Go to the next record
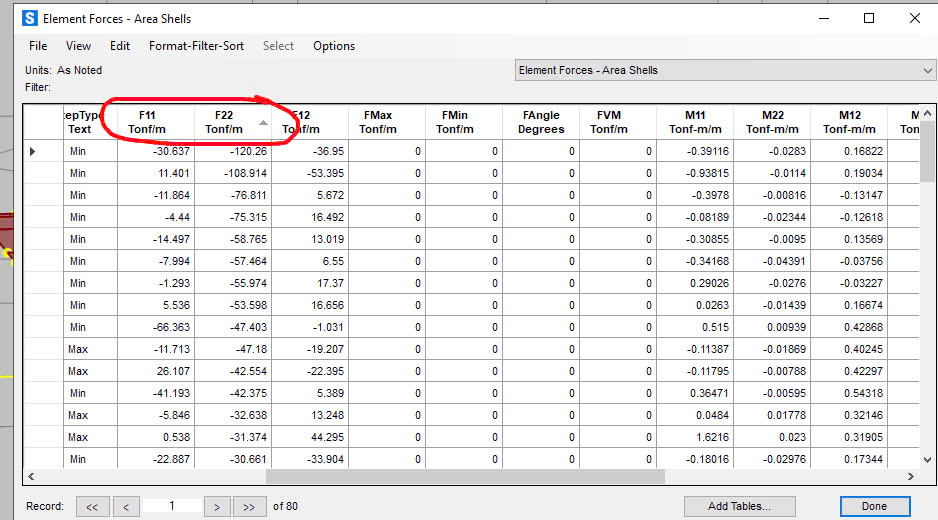 [x=216, y=507]
